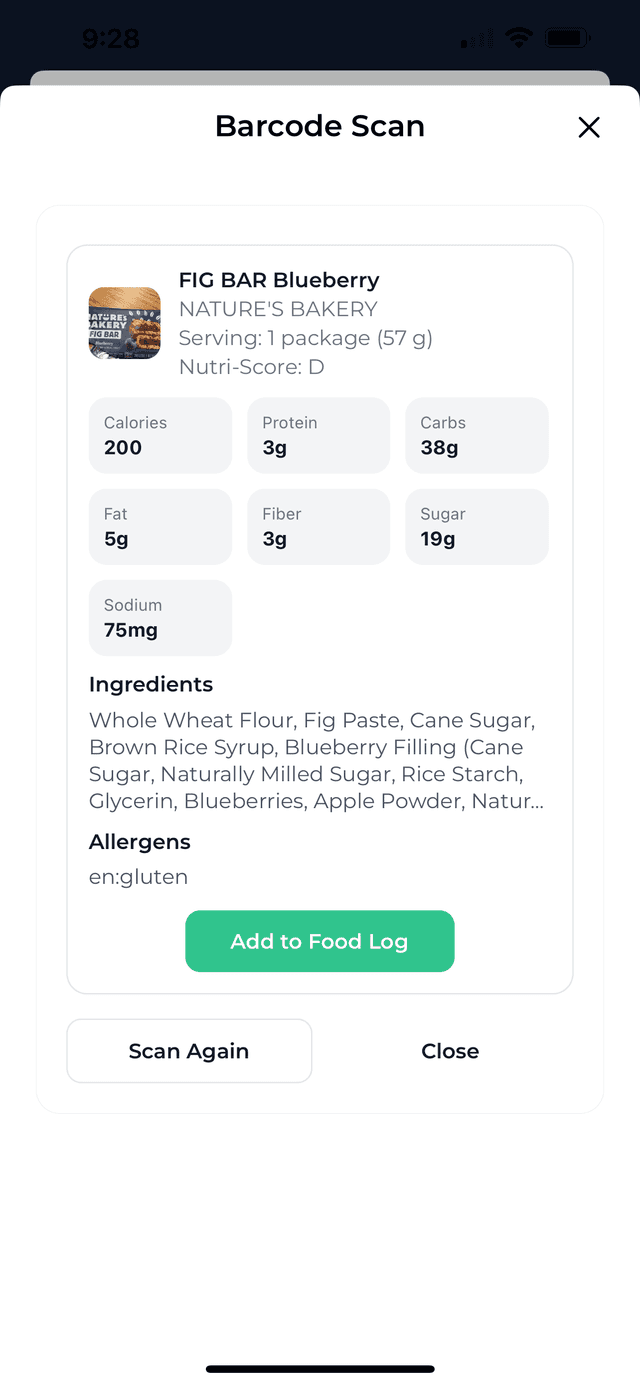Tap the battery indicator in the status bar
This screenshot has height=1385, width=640.
point(567,37)
